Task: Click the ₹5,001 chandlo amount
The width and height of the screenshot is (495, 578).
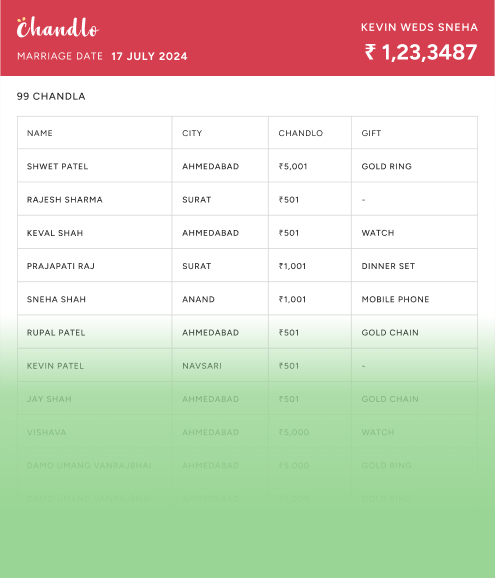Action: pyautogui.click(x=293, y=166)
